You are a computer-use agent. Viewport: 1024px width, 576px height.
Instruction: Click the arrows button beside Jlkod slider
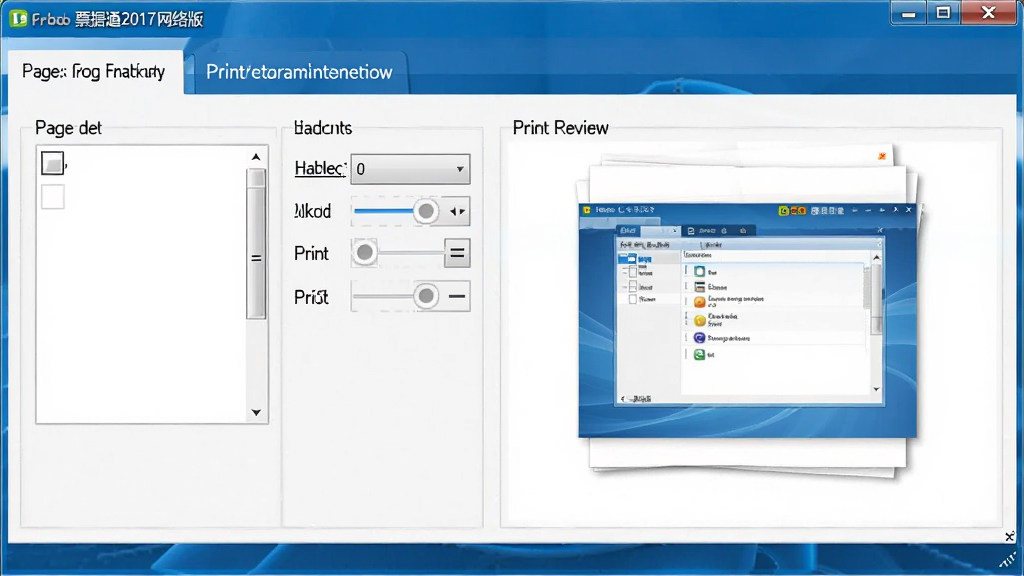point(457,212)
